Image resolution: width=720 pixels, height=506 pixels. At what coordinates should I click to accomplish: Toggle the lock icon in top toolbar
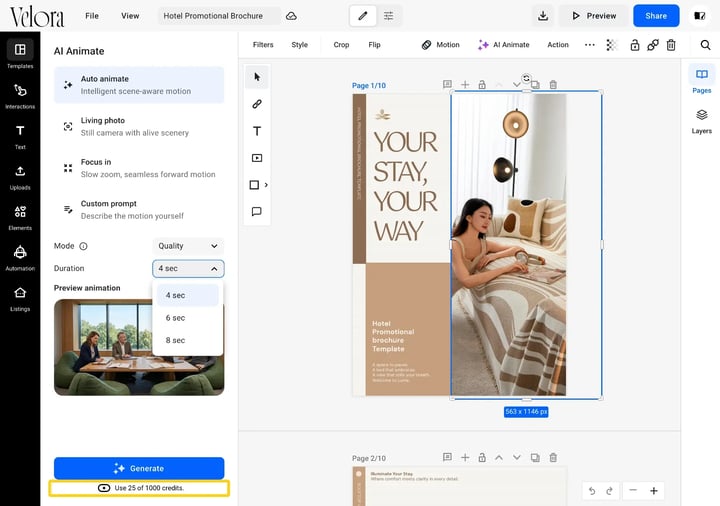(x=635, y=45)
